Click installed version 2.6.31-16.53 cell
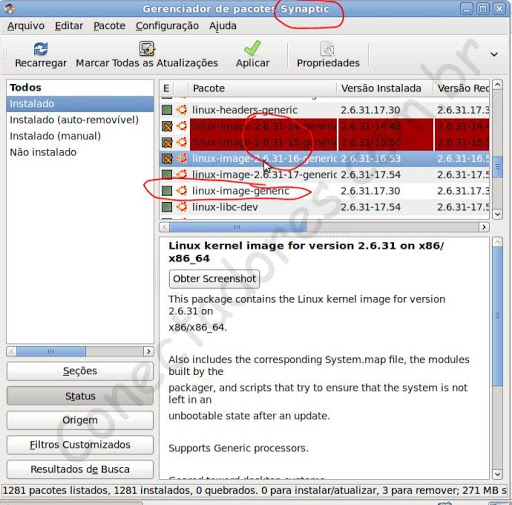Viewport: 512px width, 505px height. point(371,159)
